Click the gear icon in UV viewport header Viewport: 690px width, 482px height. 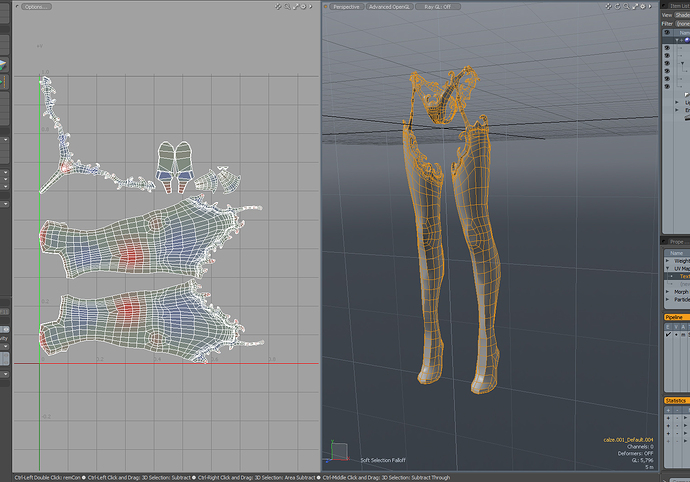(303, 7)
